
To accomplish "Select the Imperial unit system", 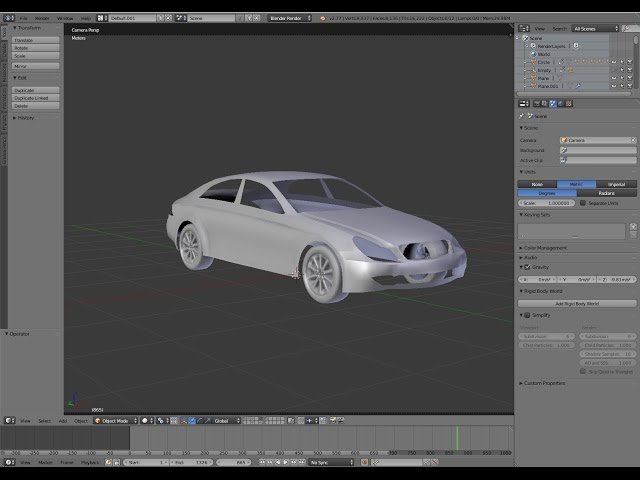I will click(x=616, y=184).
